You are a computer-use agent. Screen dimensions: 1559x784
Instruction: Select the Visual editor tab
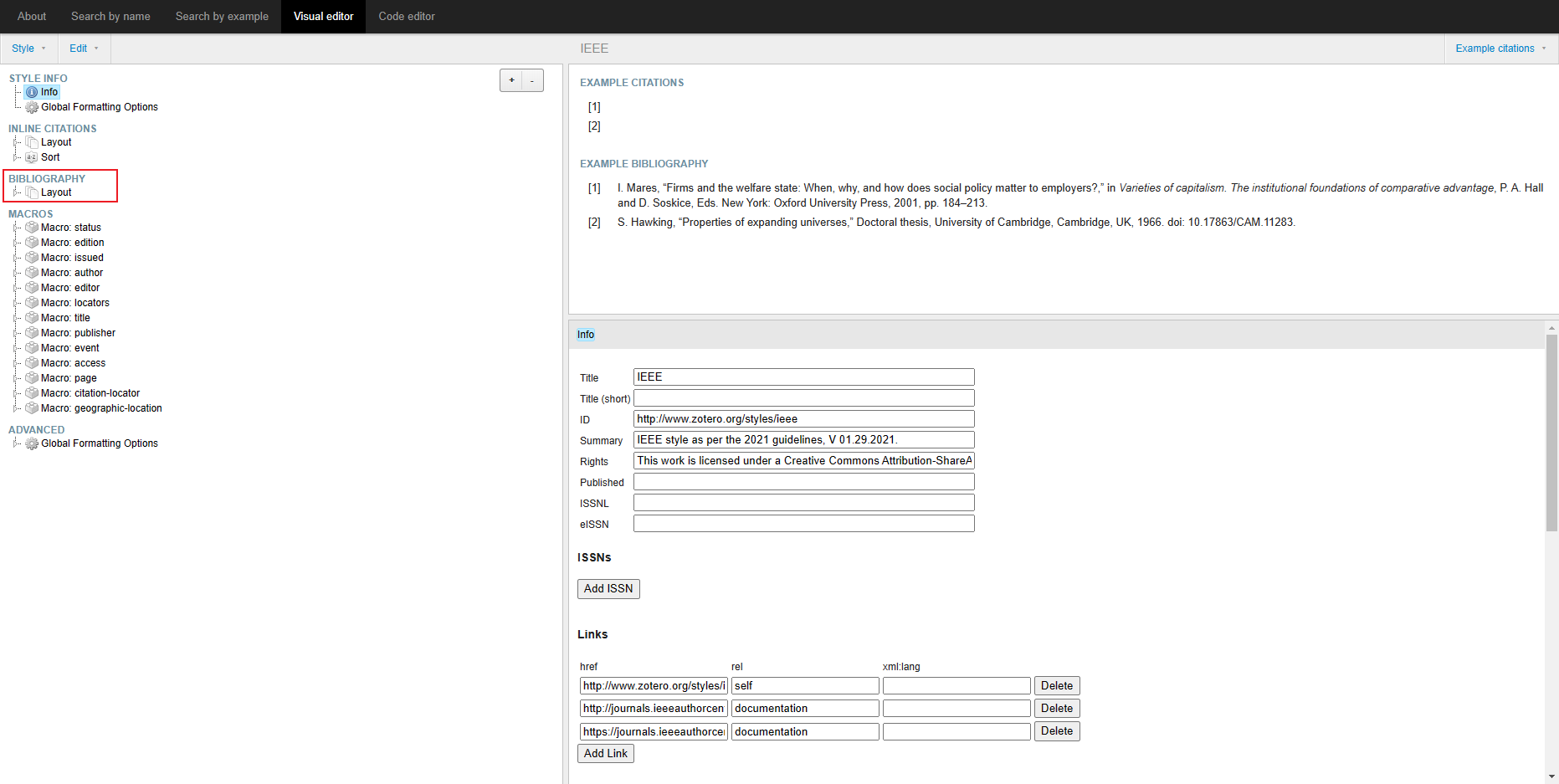(x=323, y=16)
